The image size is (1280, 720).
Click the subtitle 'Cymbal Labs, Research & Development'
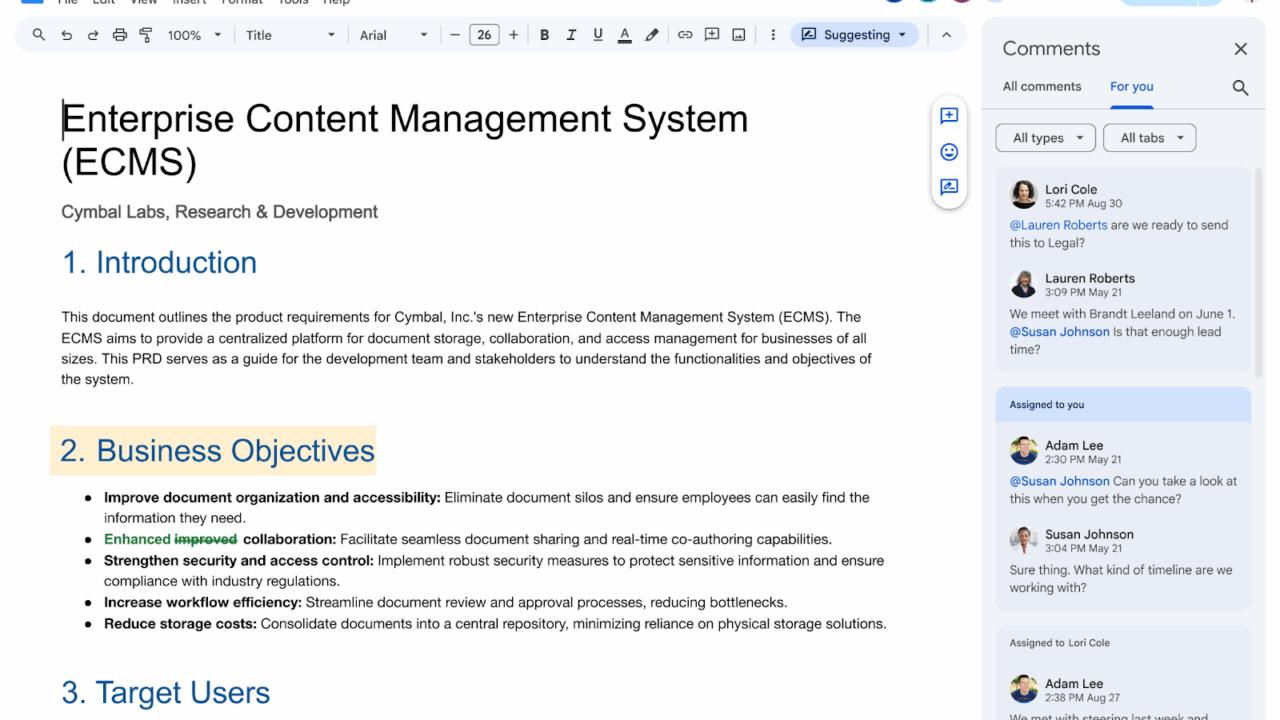219,212
